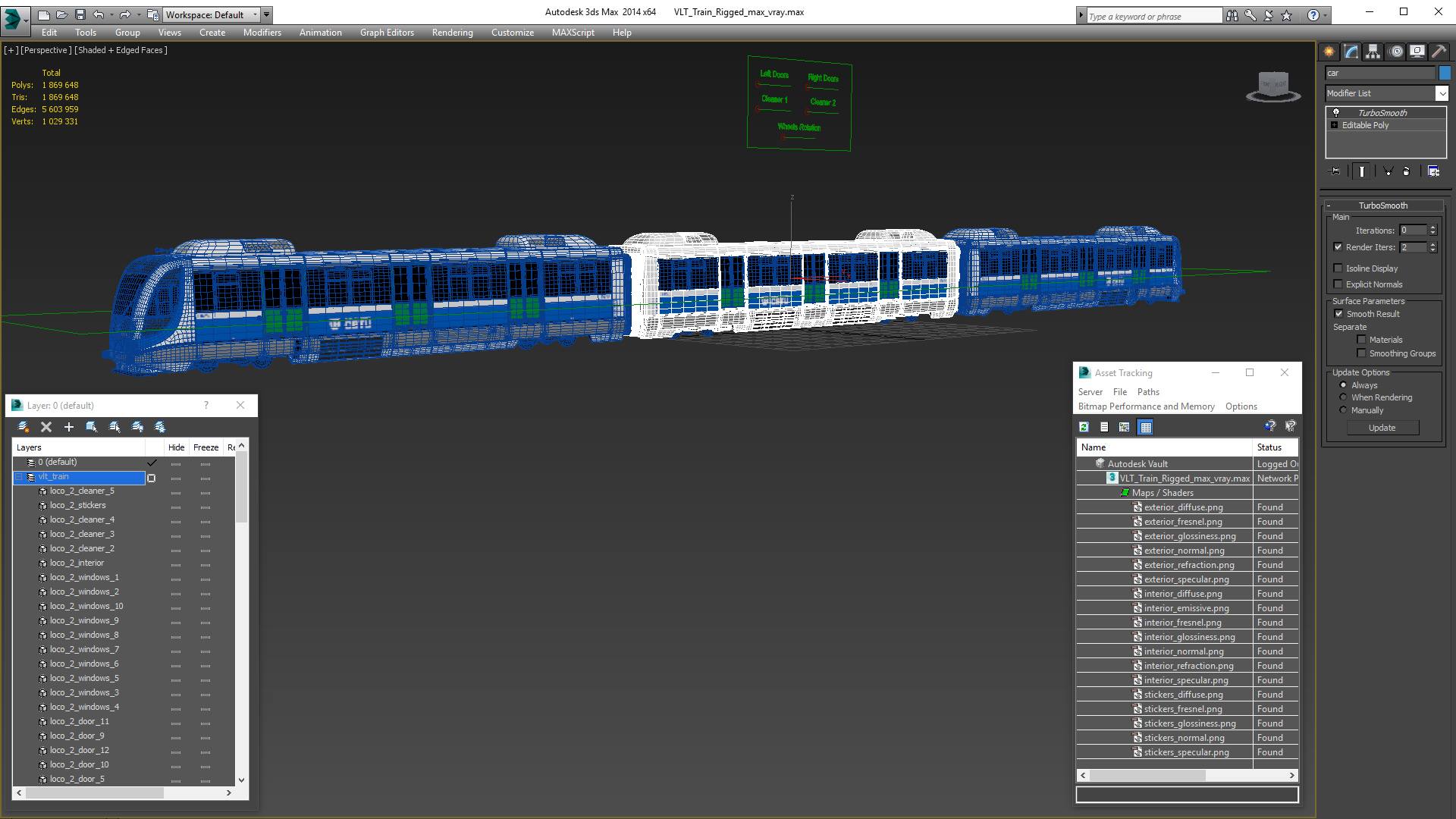Remove modifier from the stack icon

point(1407,171)
